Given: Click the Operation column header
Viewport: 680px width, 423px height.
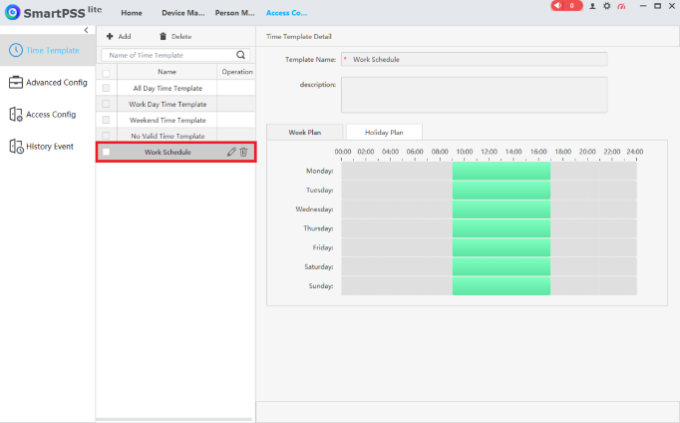Looking at the screenshot, I should [237, 72].
